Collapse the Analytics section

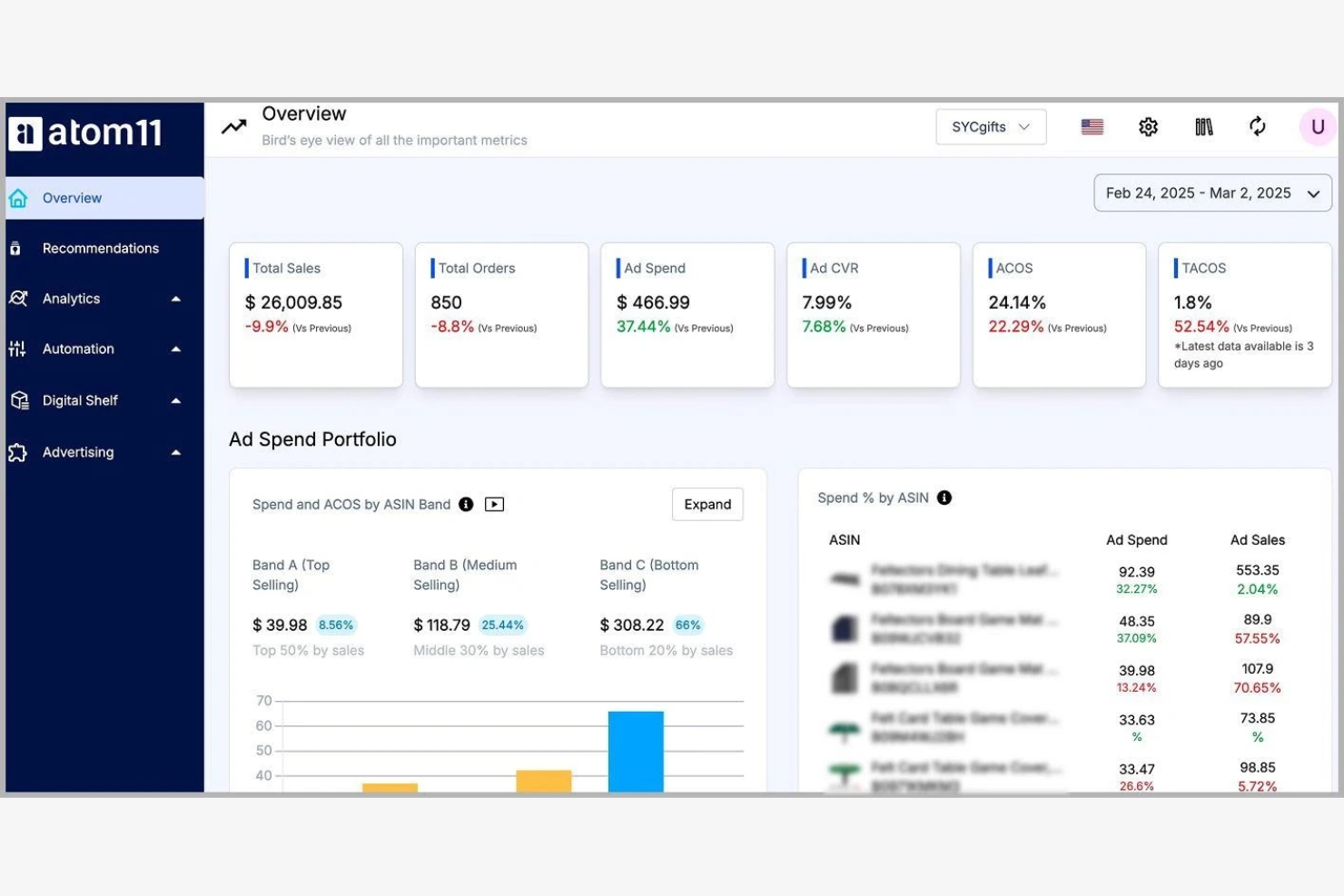(x=176, y=298)
